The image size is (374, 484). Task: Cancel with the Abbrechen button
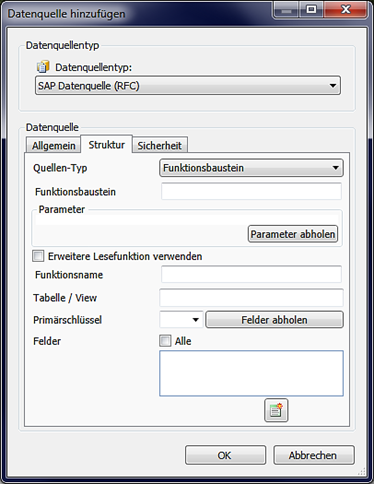point(314,455)
